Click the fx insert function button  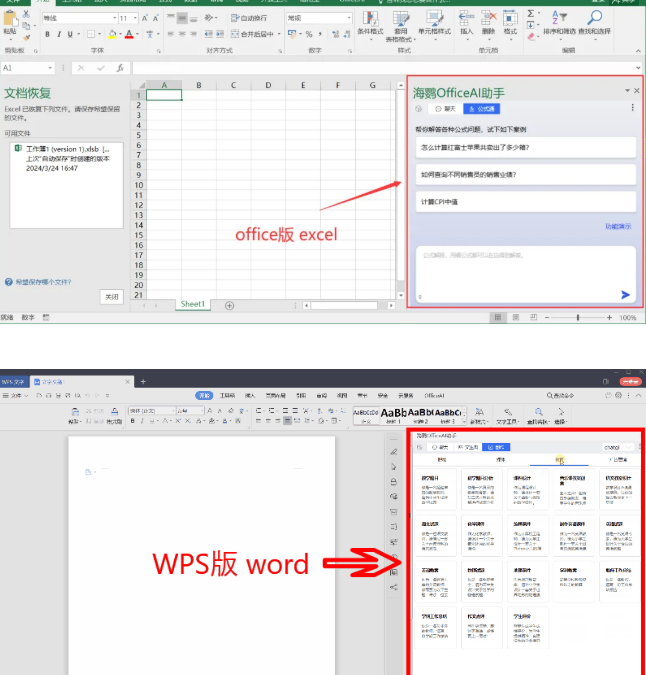(120, 68)
